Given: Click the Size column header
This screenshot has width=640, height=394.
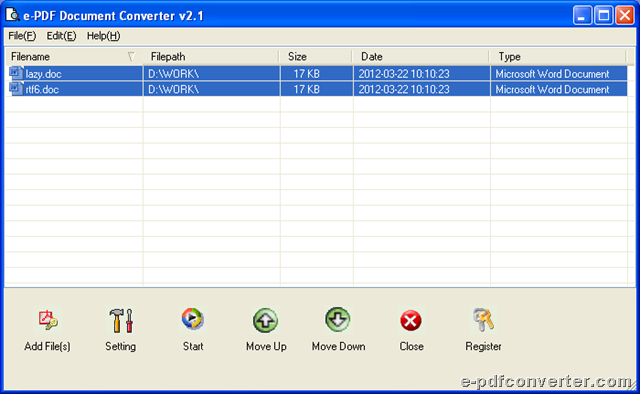Looking at the screenshot, I should (x=316, y=56).
